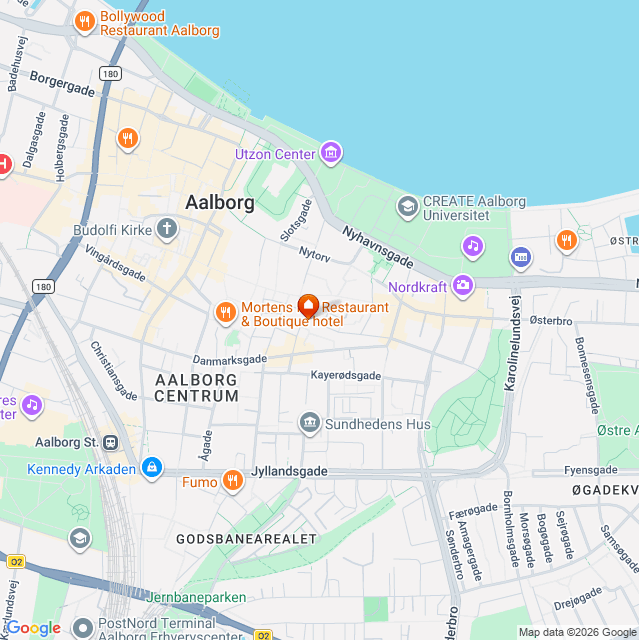The width and height of the screenshot is (639, 640).
Task: Select the Sundhedens Hus building marker
Action: pyautogui.click(x=310, y=422)
